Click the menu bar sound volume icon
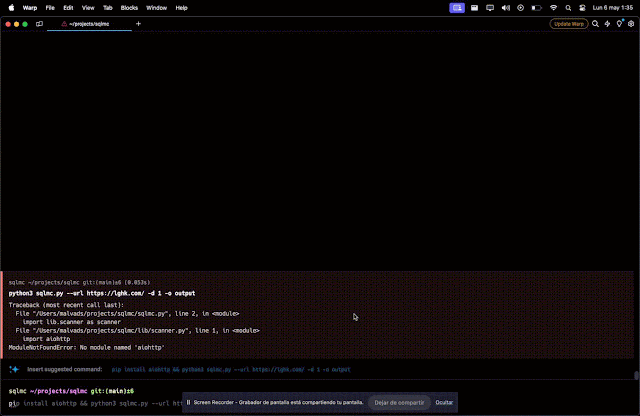This screenshot has height=416, width=640. point(503,7)
